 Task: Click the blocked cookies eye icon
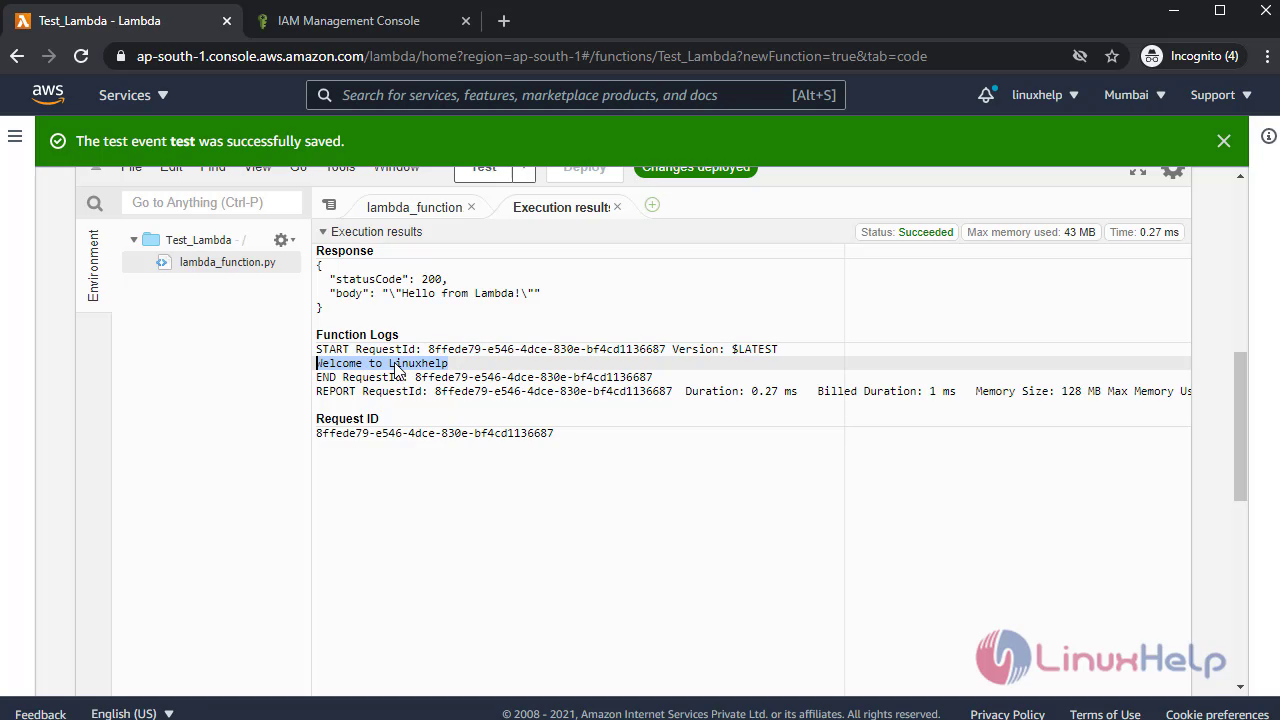click(x=1080, y=56)
